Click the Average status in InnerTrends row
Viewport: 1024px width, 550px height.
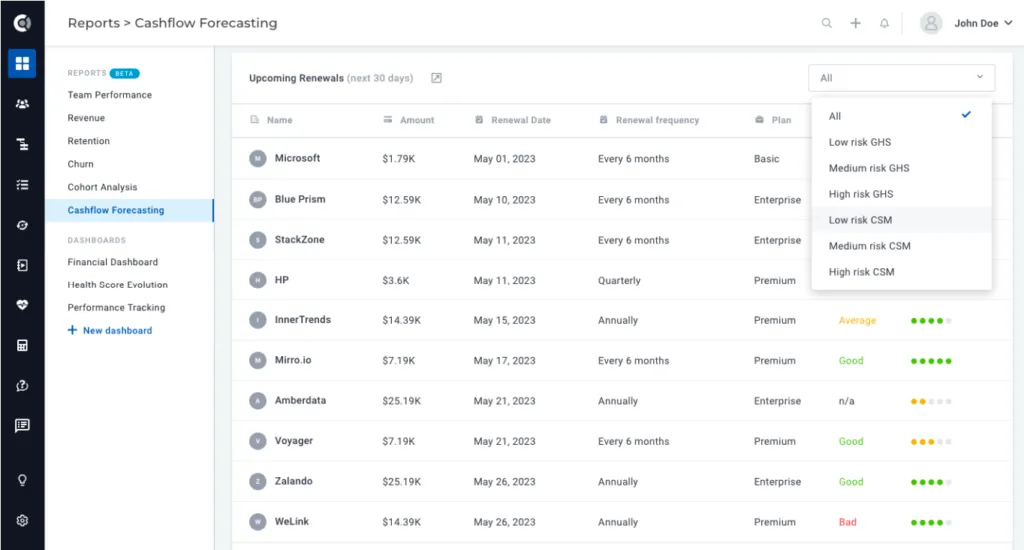tap(857, 321)
